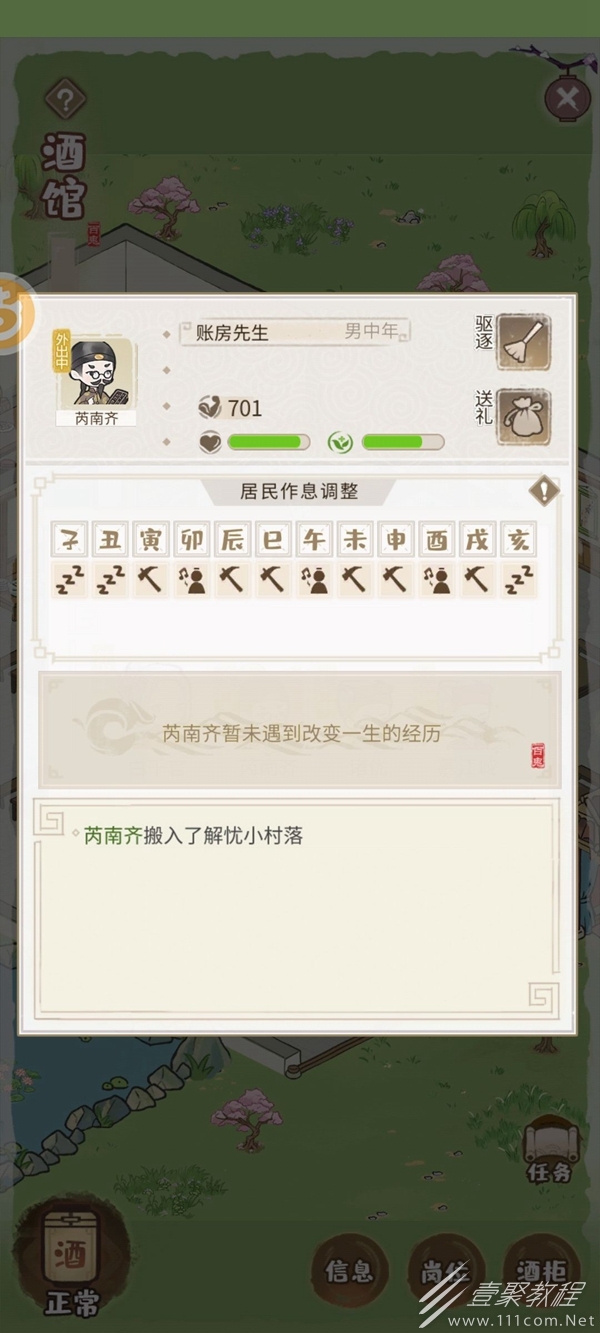600x1333 pixels.
Task: Click the 驱逐 broom icon
Action: pyautogui.click(x=524, y=342)
